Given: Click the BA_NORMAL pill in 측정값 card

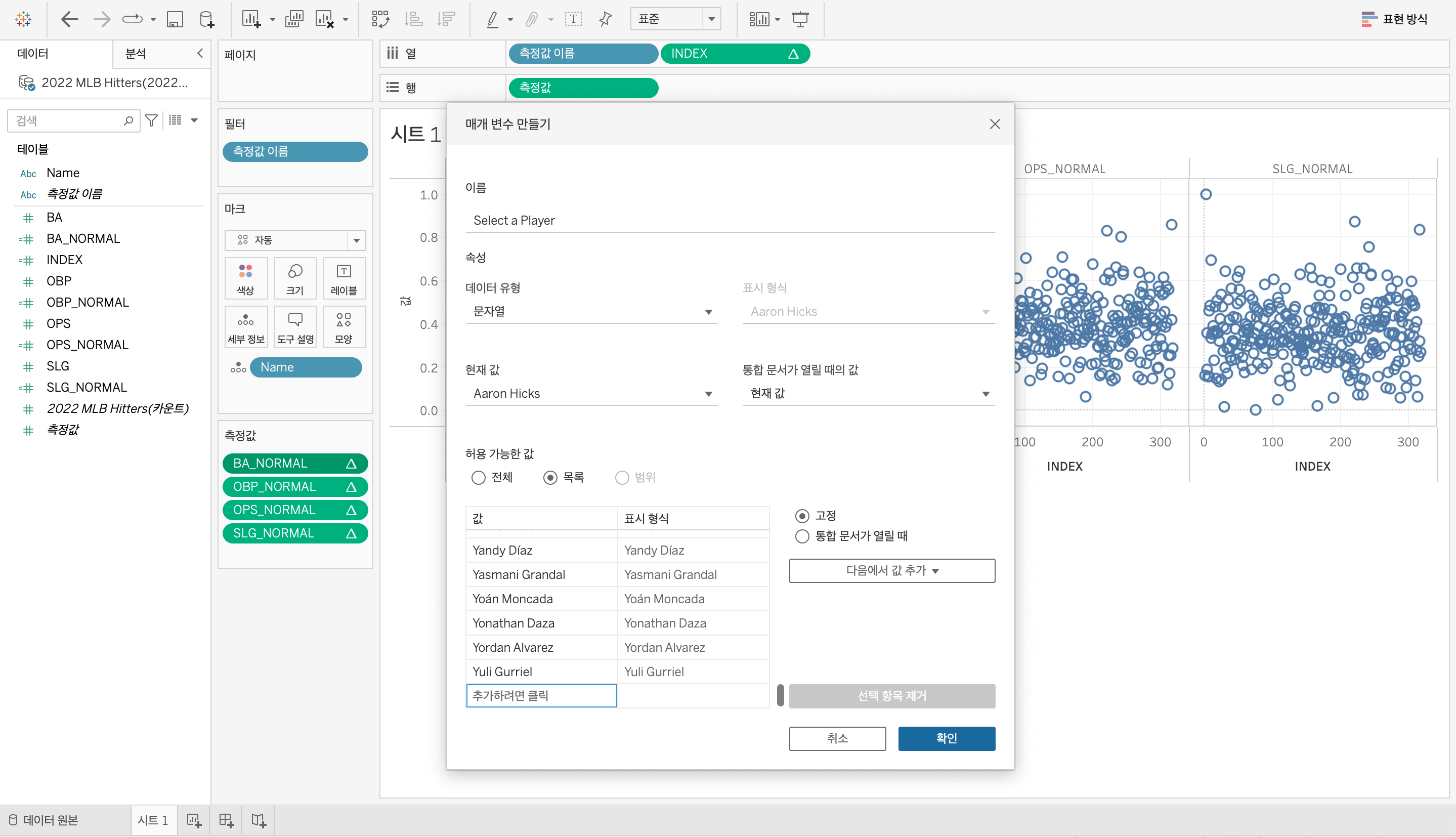Looking at the screenshot, I should click(295, 464).
